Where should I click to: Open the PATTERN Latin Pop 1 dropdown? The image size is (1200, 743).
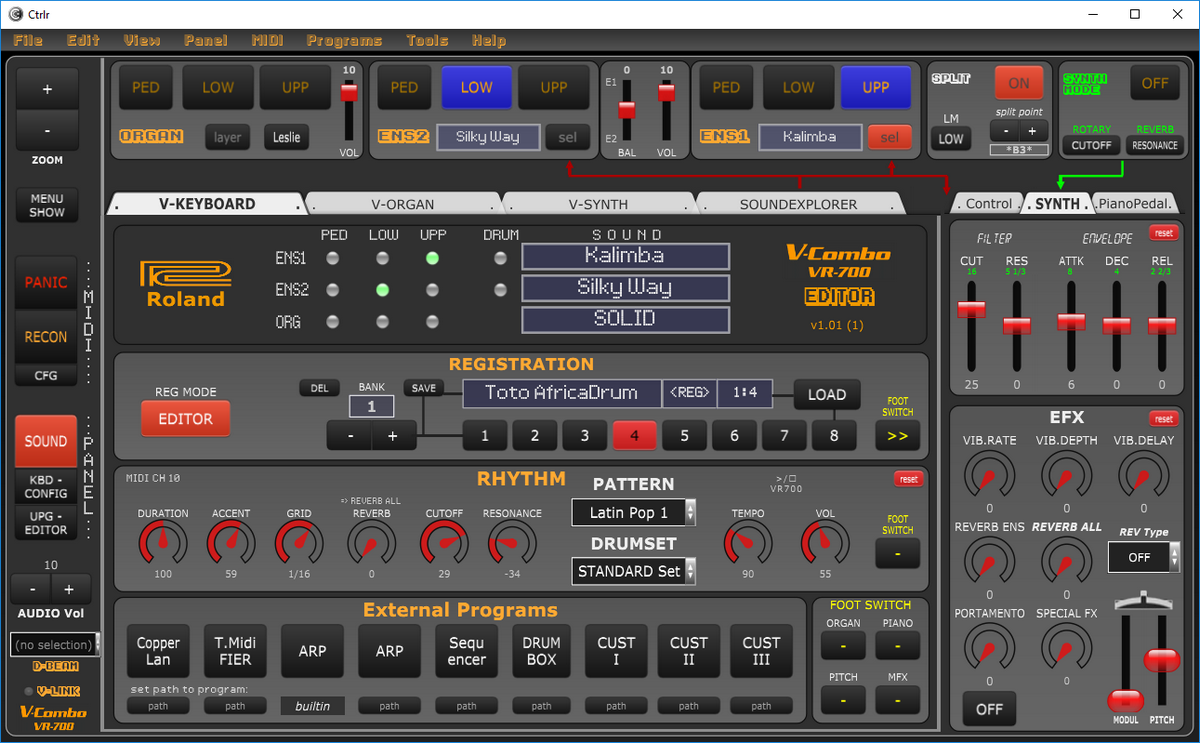click(x=634, y=513)
